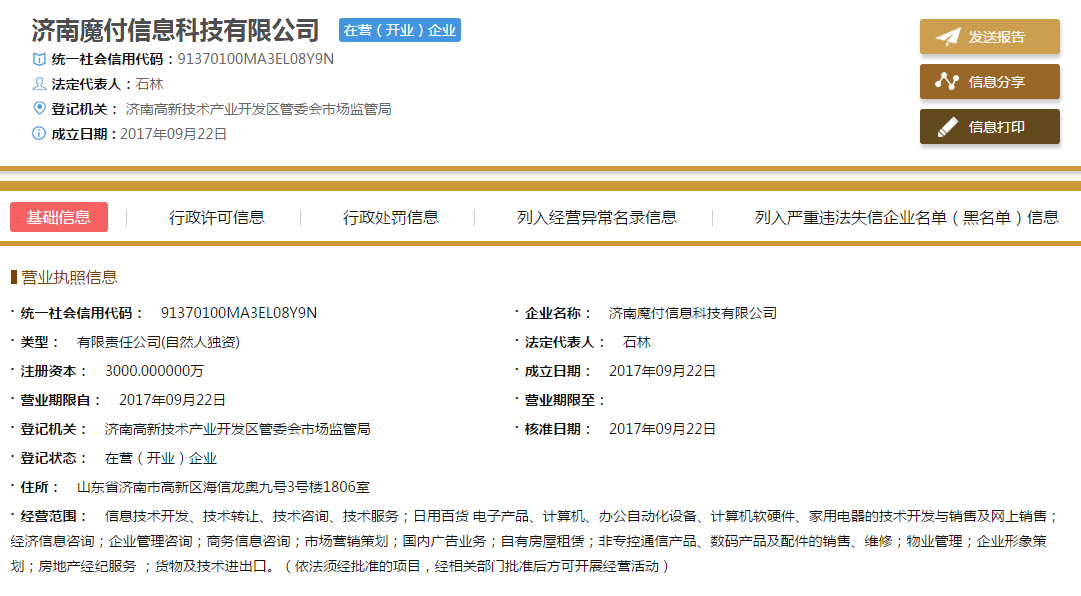Click the location pin icon beside 登记机关
The image size is (1081, 596).
tap(39, 108)
